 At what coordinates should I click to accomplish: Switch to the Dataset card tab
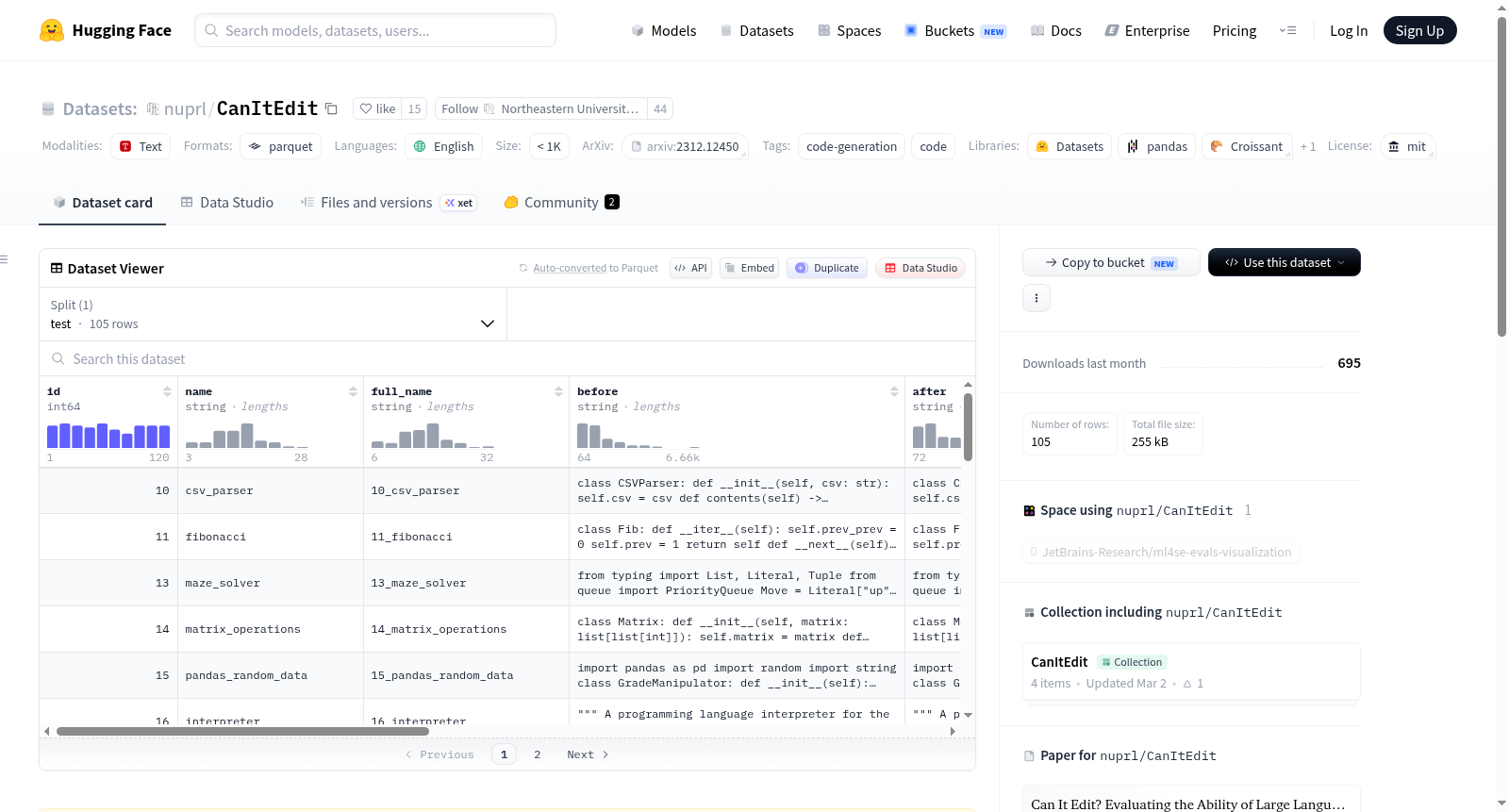click(103, 202)
